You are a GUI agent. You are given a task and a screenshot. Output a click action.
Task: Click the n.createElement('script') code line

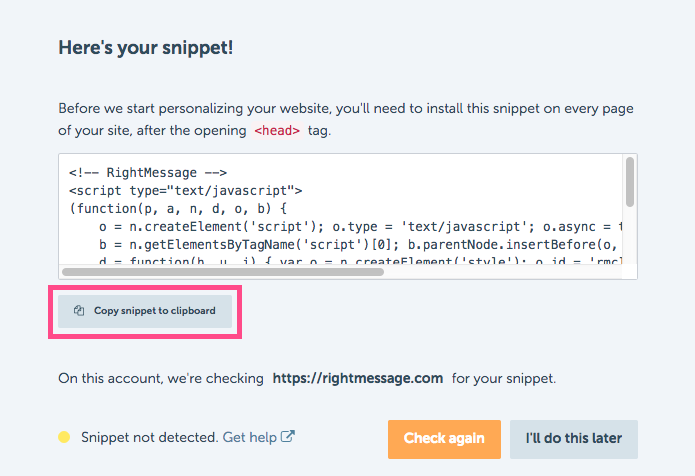pyautogui.click(x=360, y=226)
